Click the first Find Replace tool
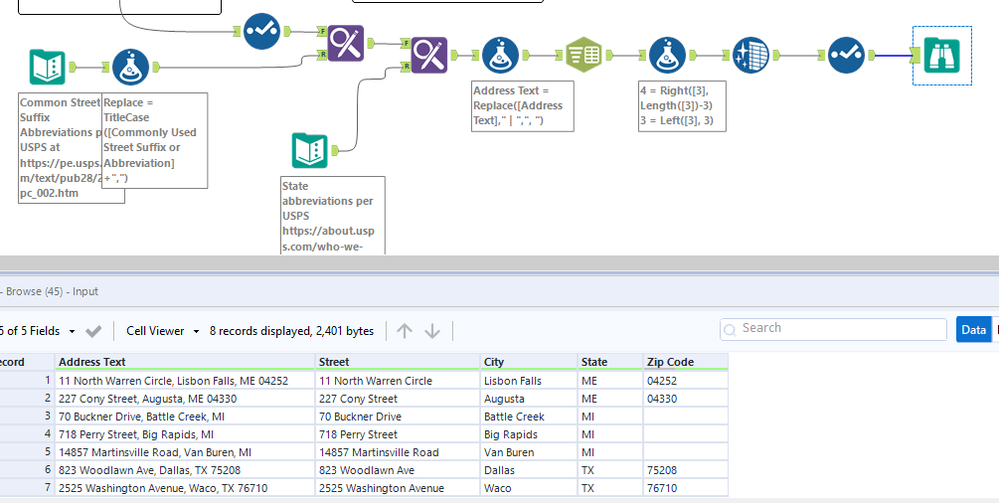 click(x=346, y=43)
